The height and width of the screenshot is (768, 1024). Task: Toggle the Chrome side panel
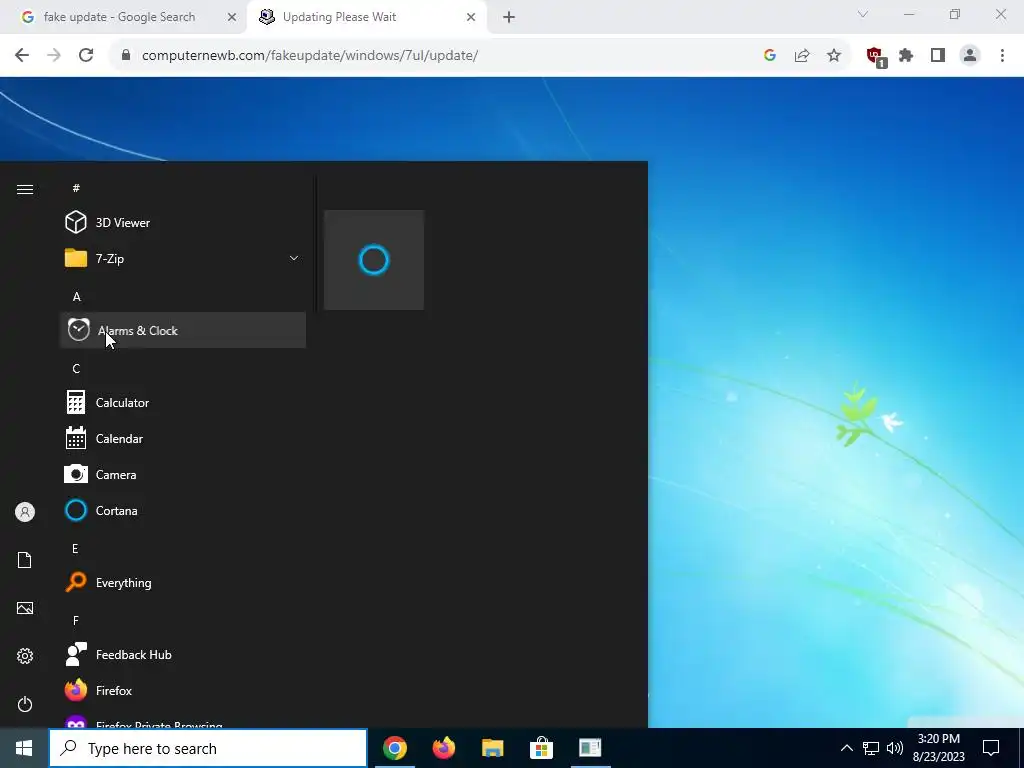[938, 56]
